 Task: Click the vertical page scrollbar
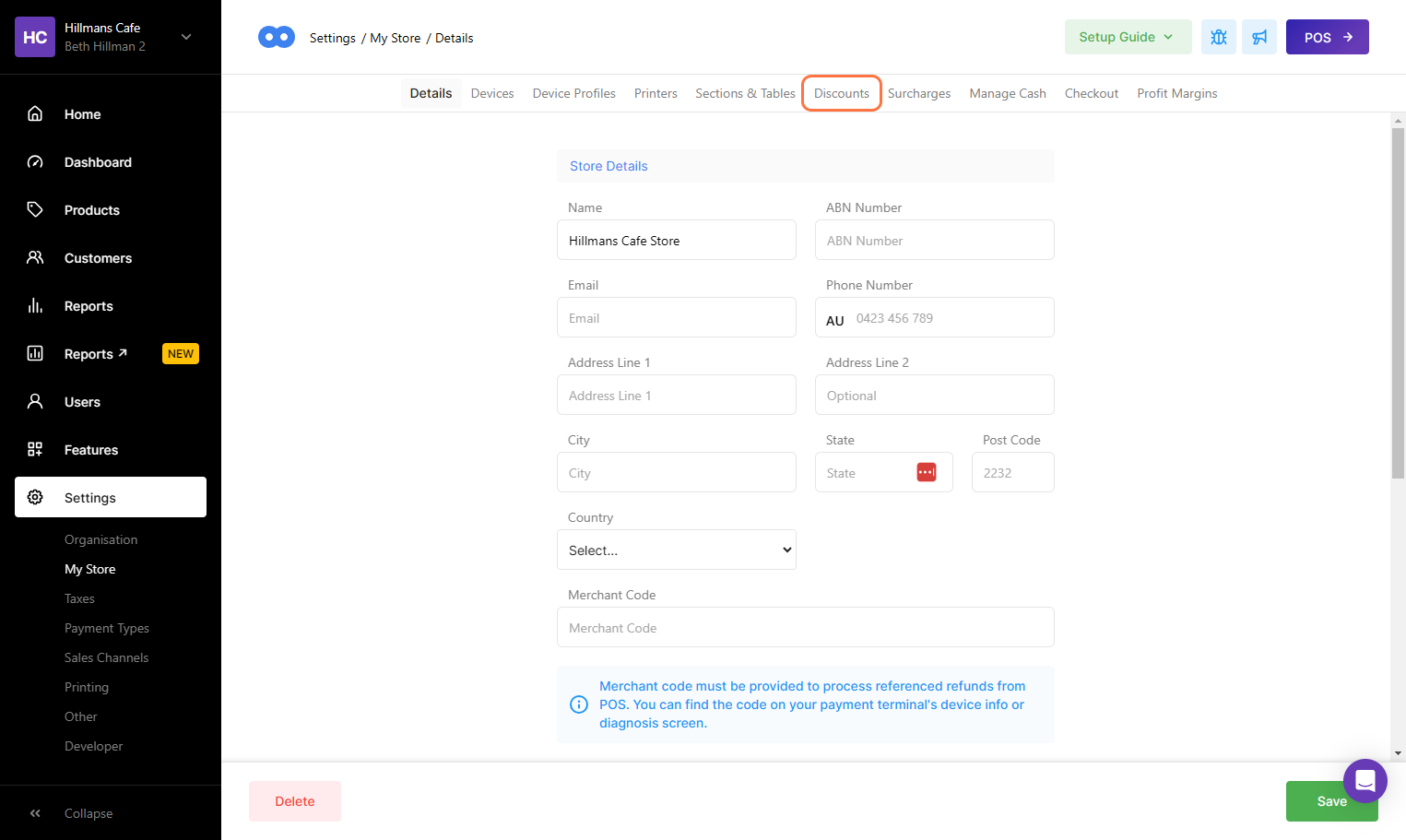pyautogui.click(x=1398, y=304)
